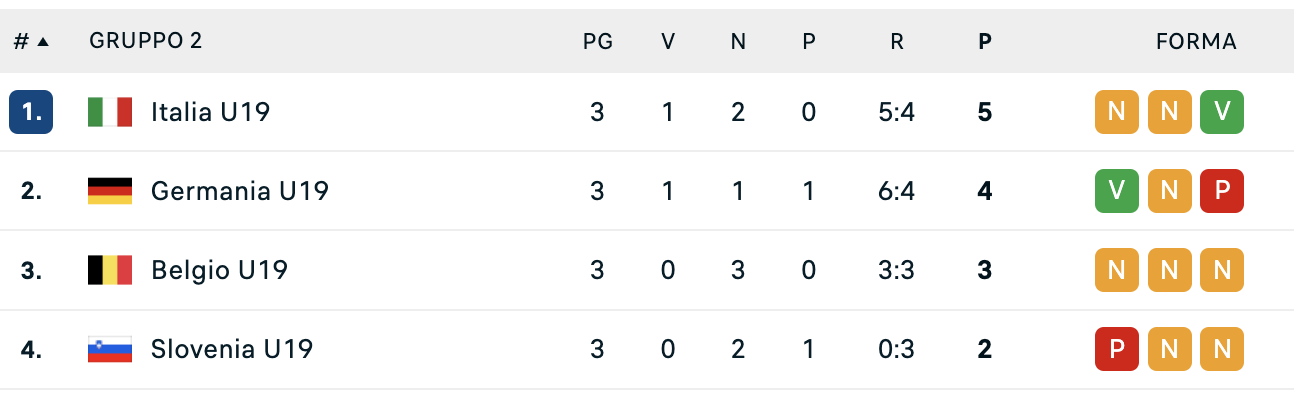This screenshot has width=1294, height=398.
Task: Click the FORMA column header
Action: 1196,42
